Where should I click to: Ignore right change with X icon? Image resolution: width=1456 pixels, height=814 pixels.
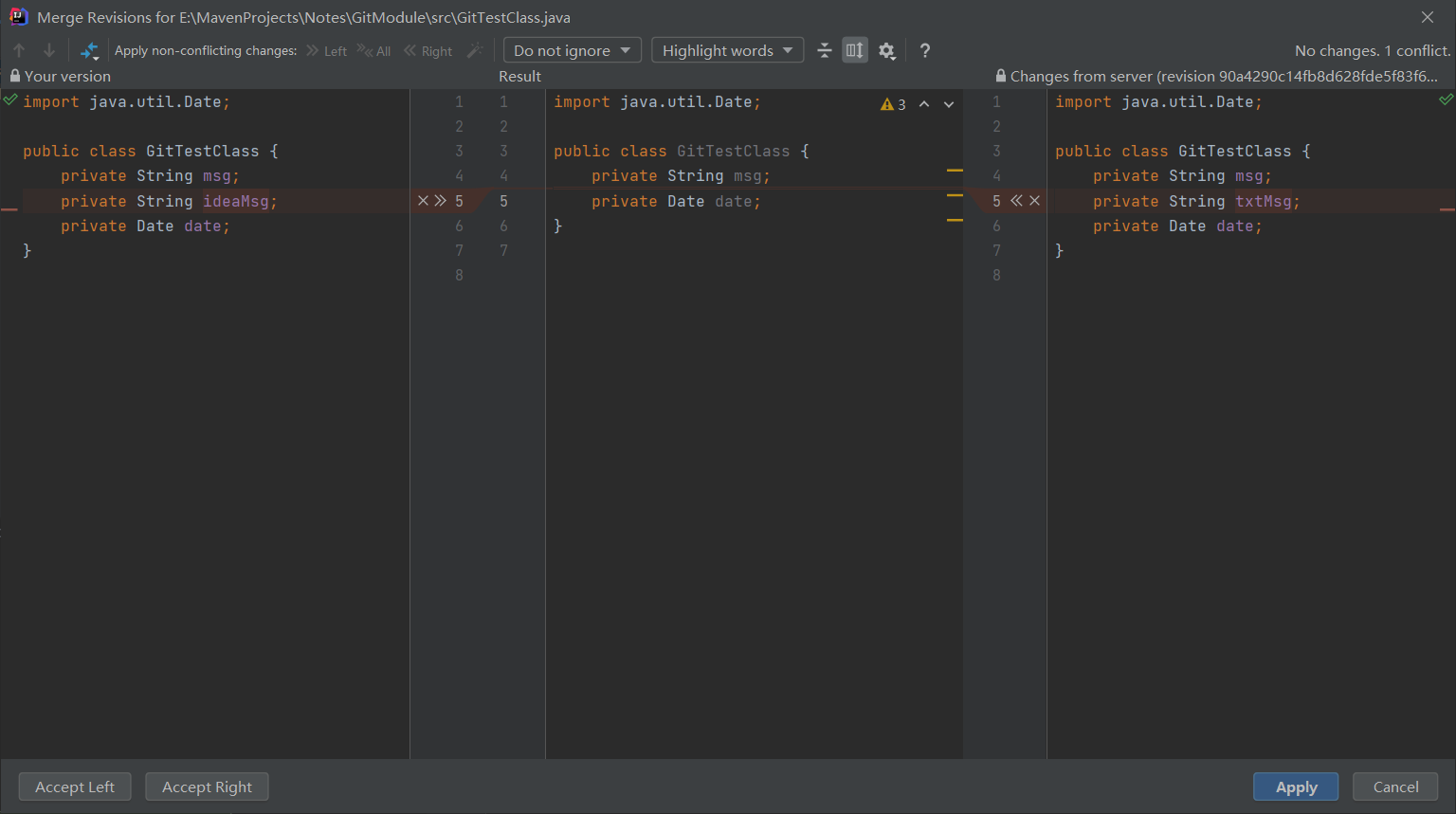[1034, 201]
